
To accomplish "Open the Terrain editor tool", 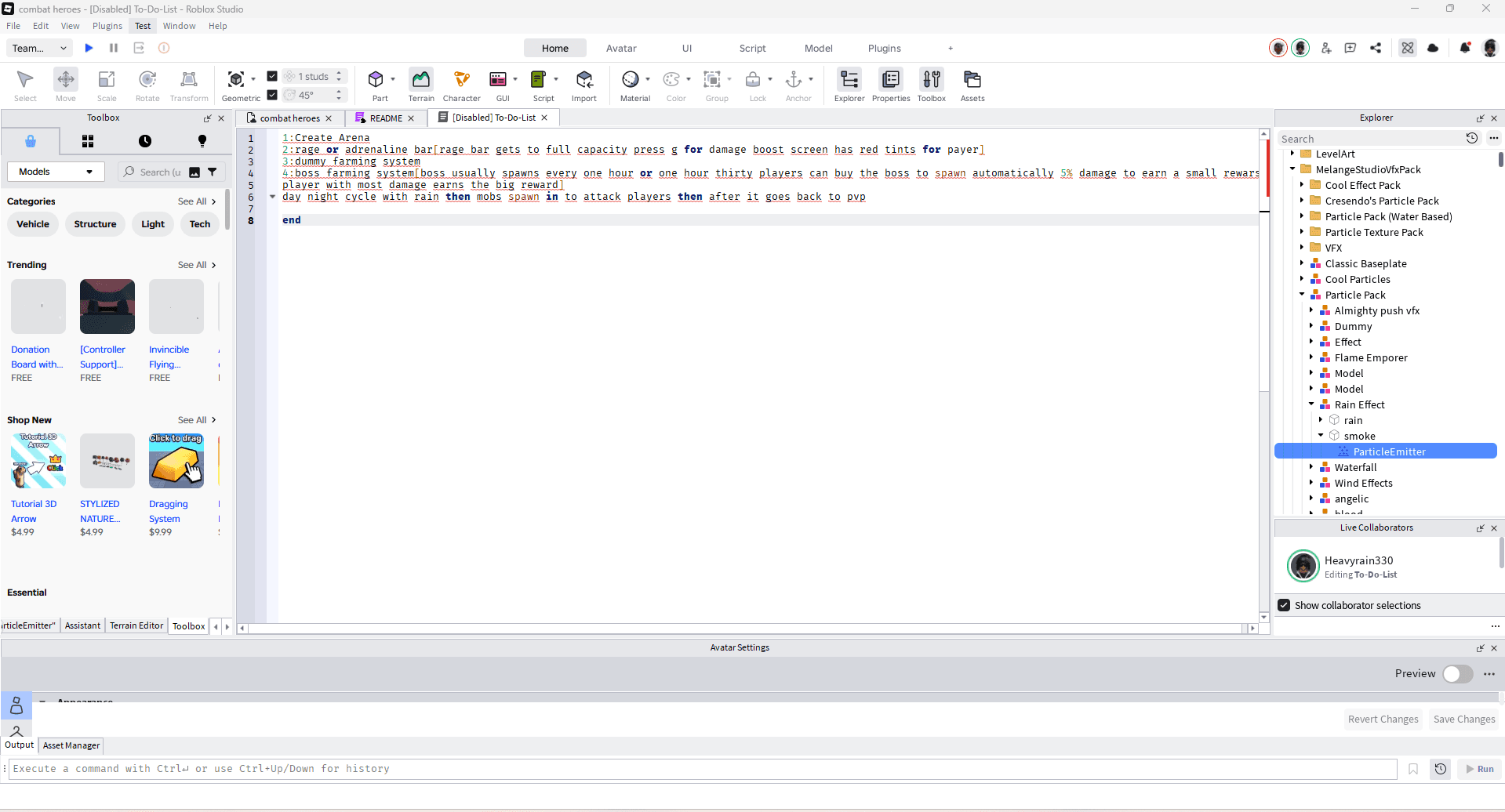I will (421, 85).
